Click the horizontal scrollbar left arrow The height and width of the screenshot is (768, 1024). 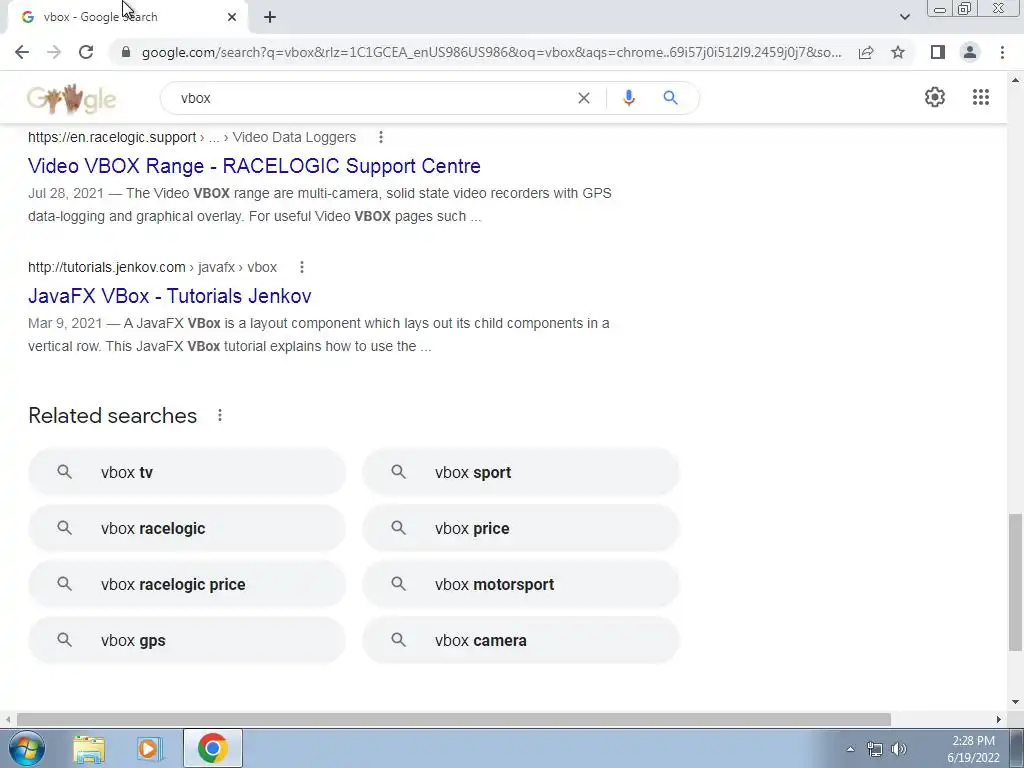[8, 719]
